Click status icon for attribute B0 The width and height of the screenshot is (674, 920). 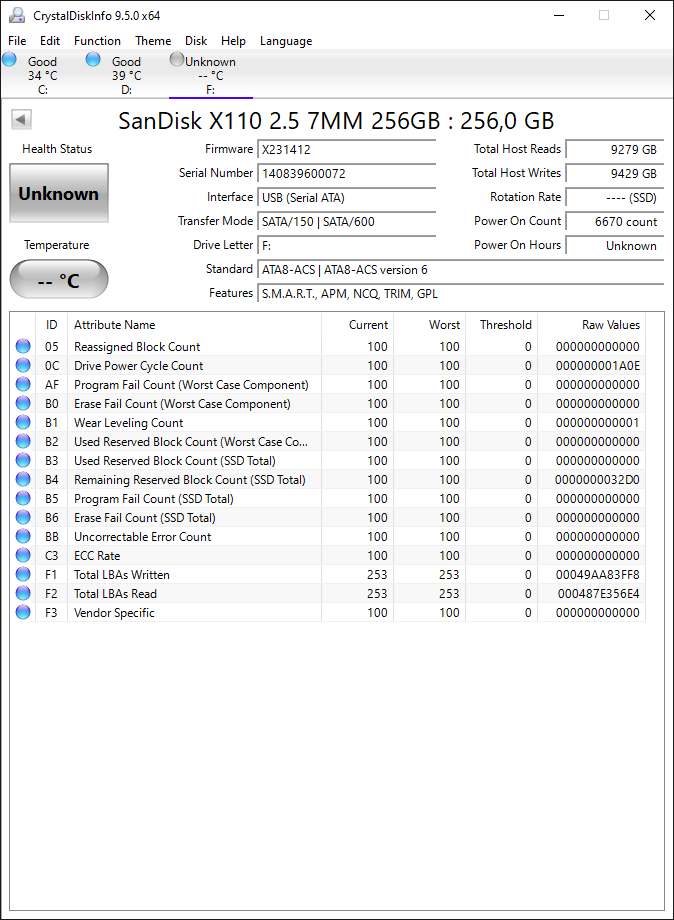click(x=23, y=403)
